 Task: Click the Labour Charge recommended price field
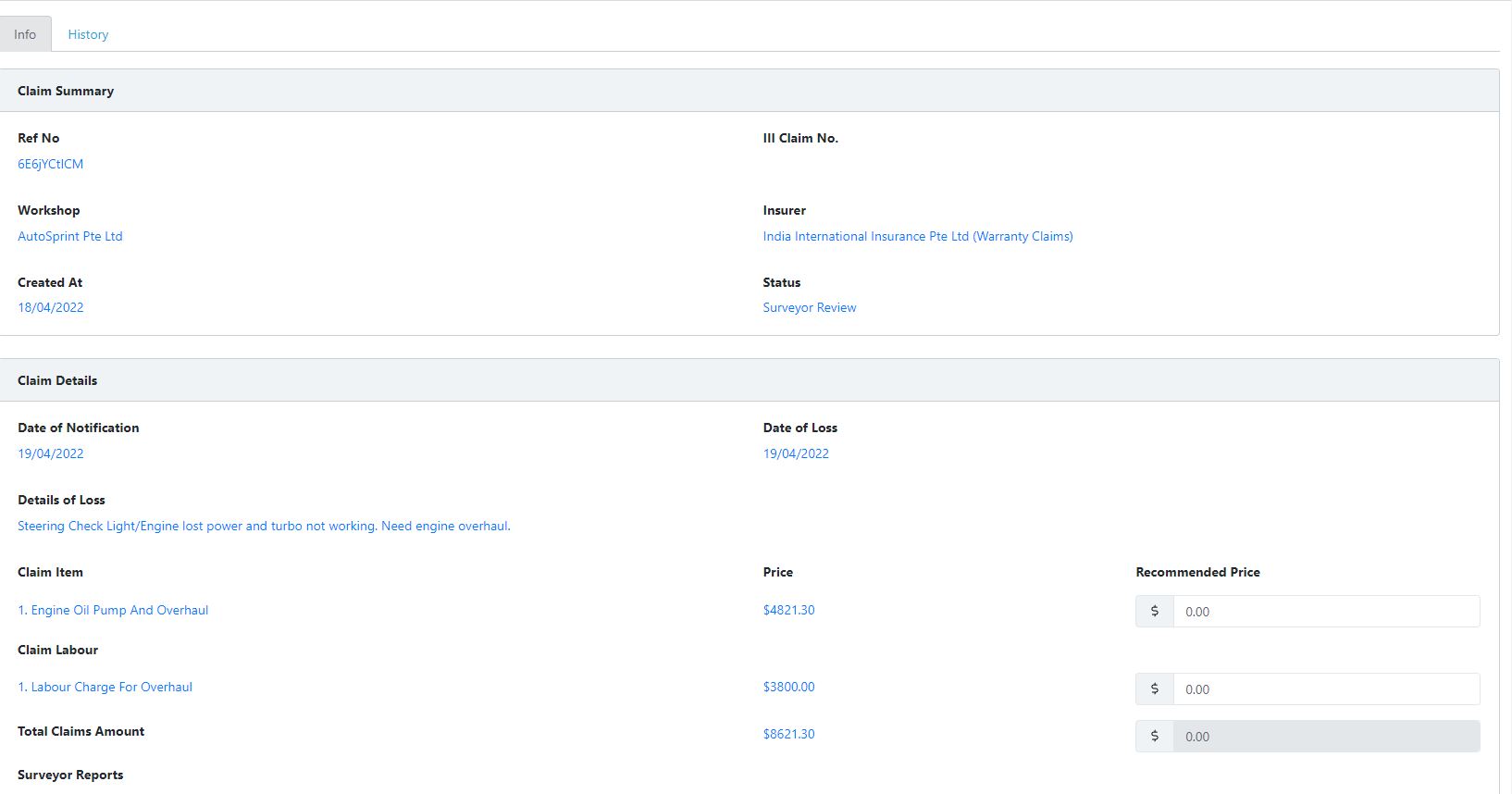(1325, 689)
